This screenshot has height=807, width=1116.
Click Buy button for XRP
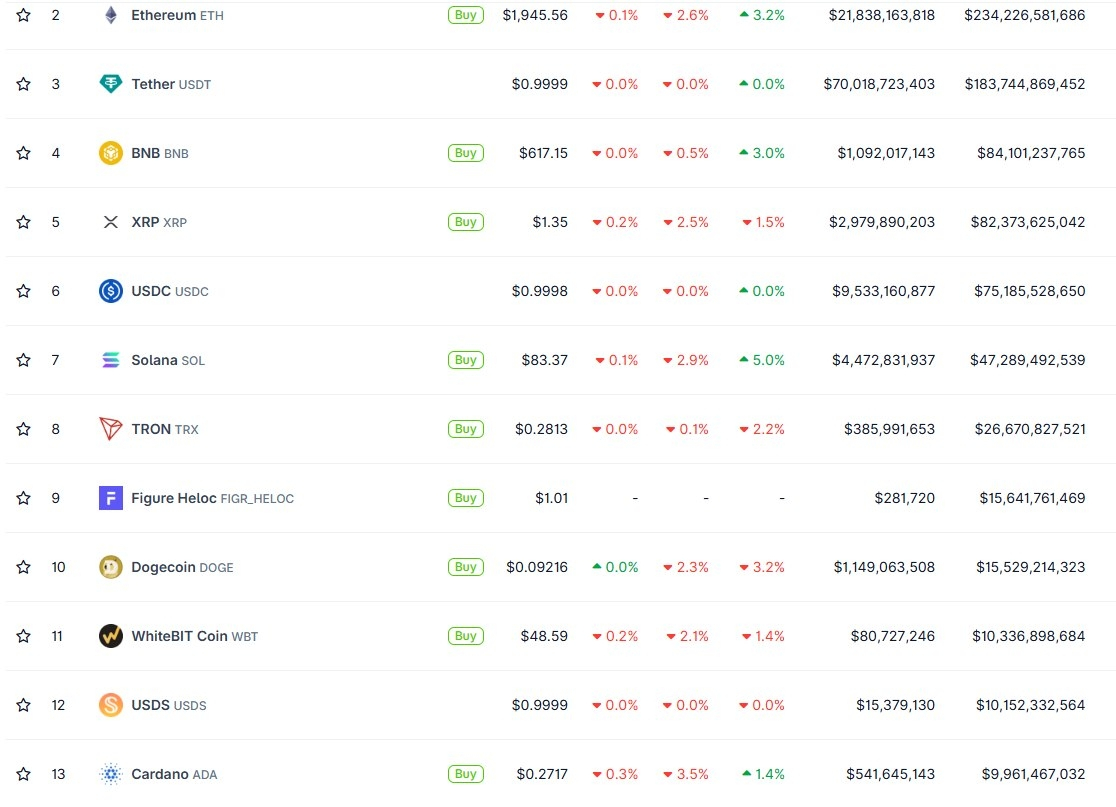pos(465,222)
